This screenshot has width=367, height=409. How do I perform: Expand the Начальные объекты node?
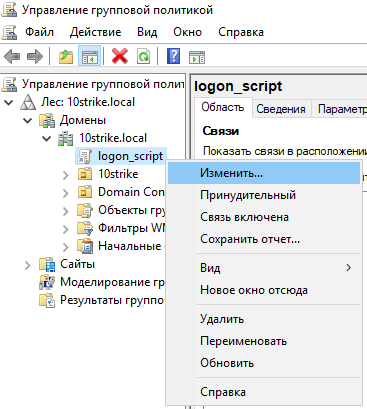(x=66, y=247)
